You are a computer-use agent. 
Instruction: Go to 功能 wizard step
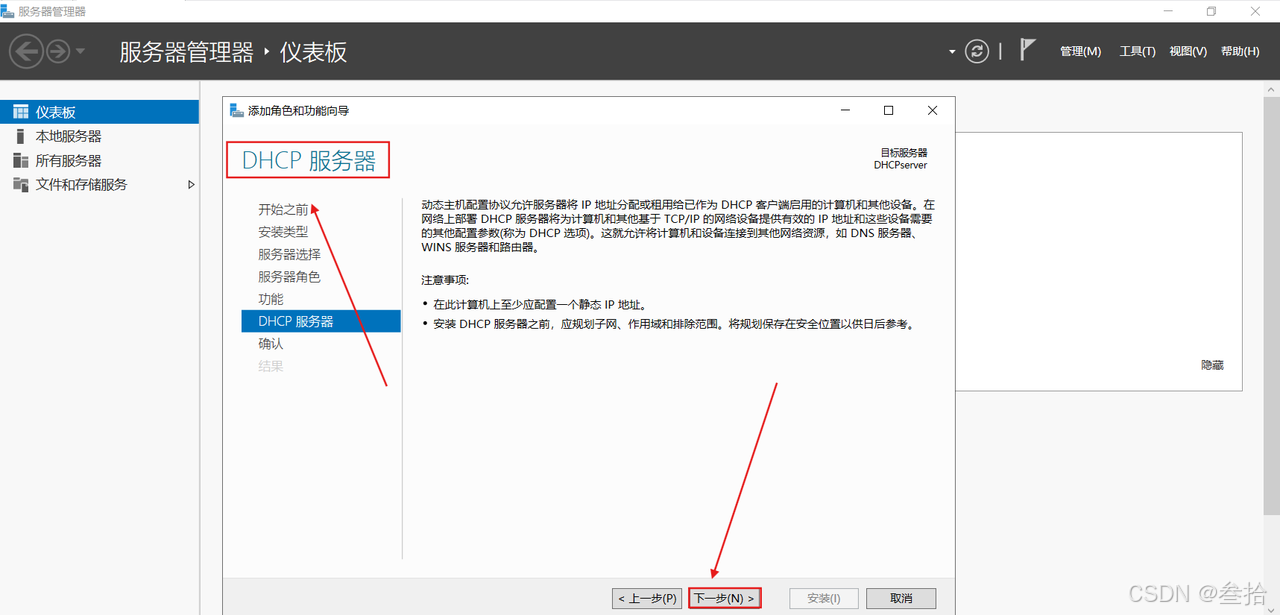pos(271,299)
